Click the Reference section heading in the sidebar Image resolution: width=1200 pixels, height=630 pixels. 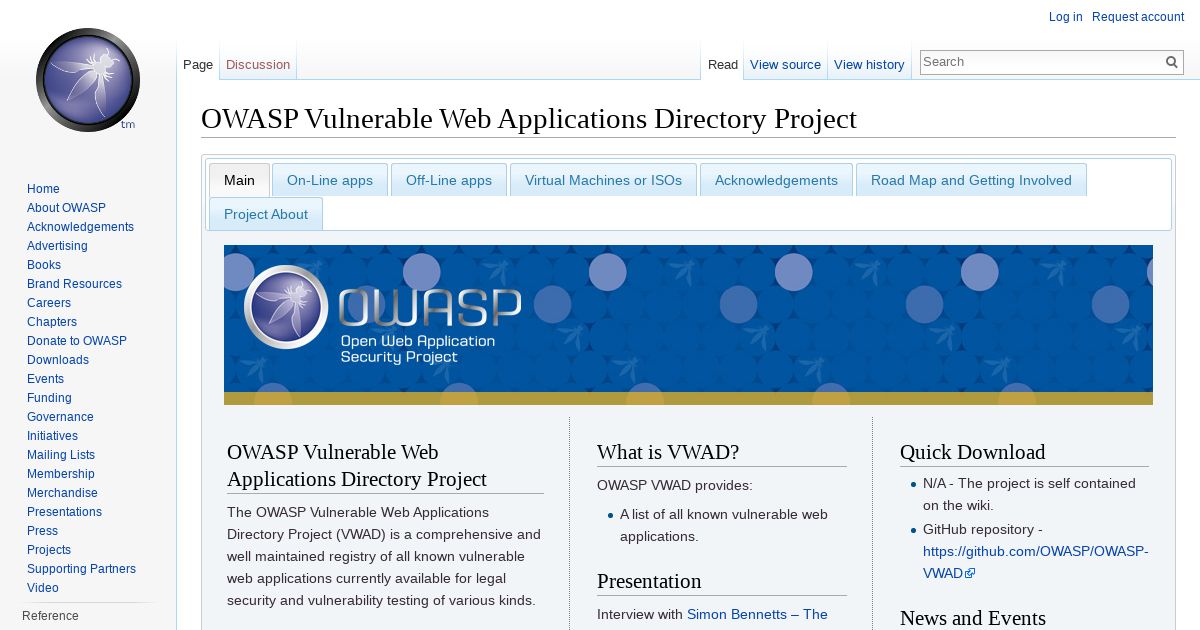pyautogui.click(x=50, y=616)
